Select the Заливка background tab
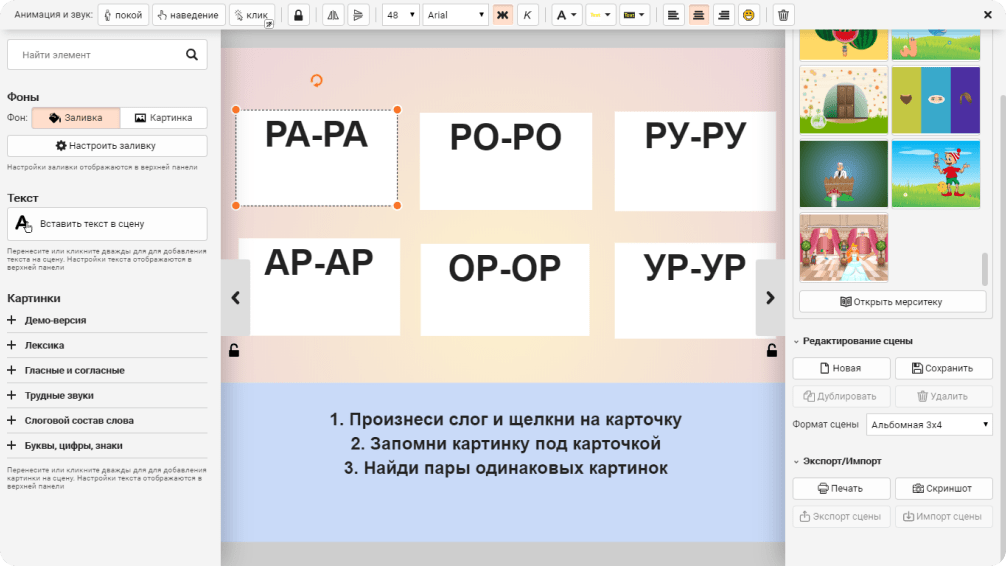This screenshot has height=566, width=1006. pyautogui.click(x=75, y=118)
